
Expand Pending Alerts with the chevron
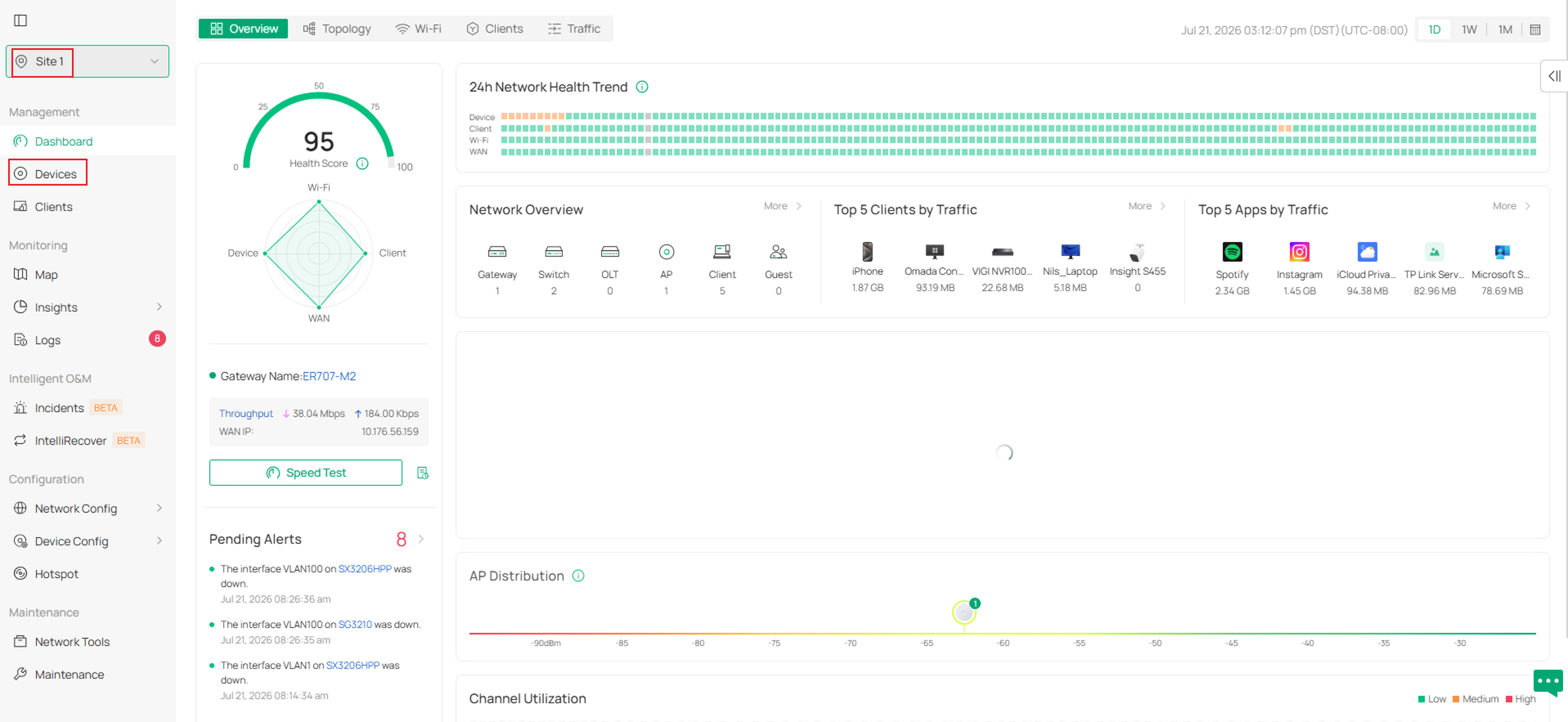(420, 539)
